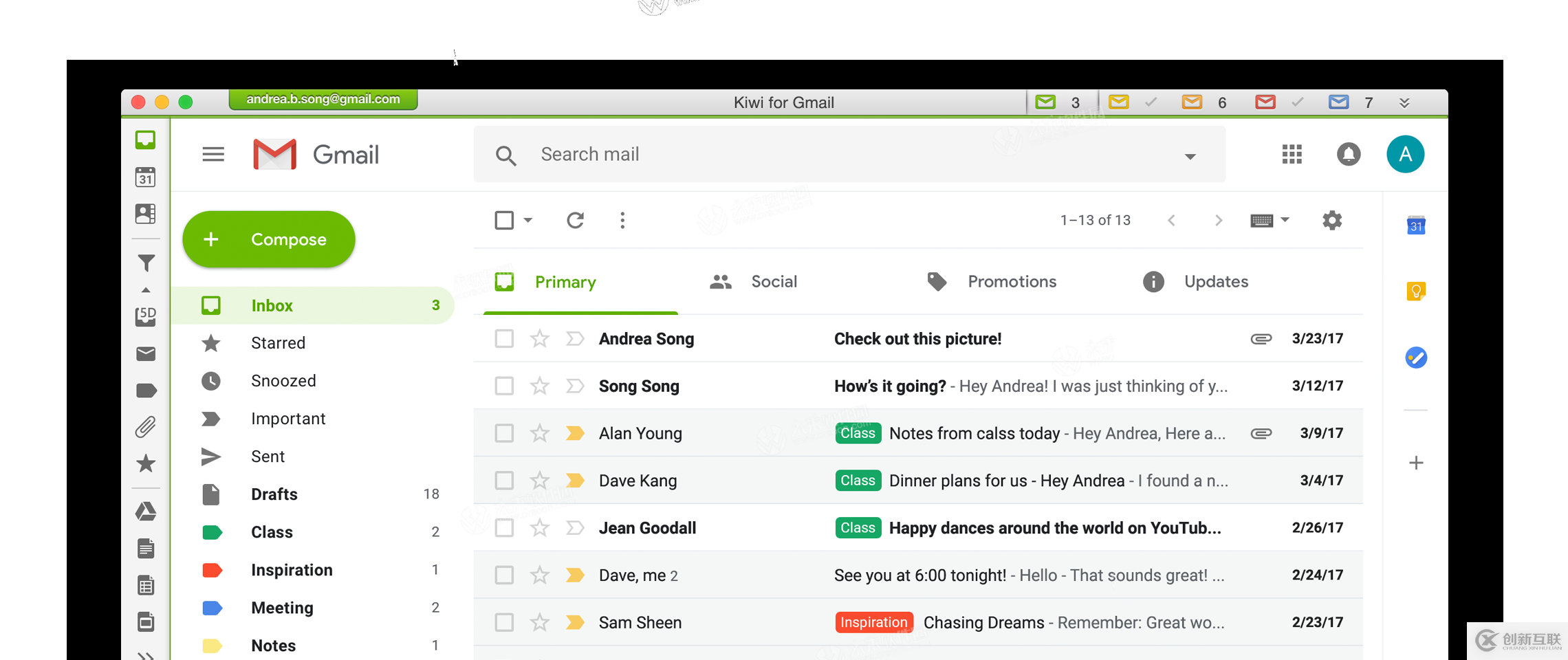
Task: Open Google Keep side panel icon
Action: 1416,291
